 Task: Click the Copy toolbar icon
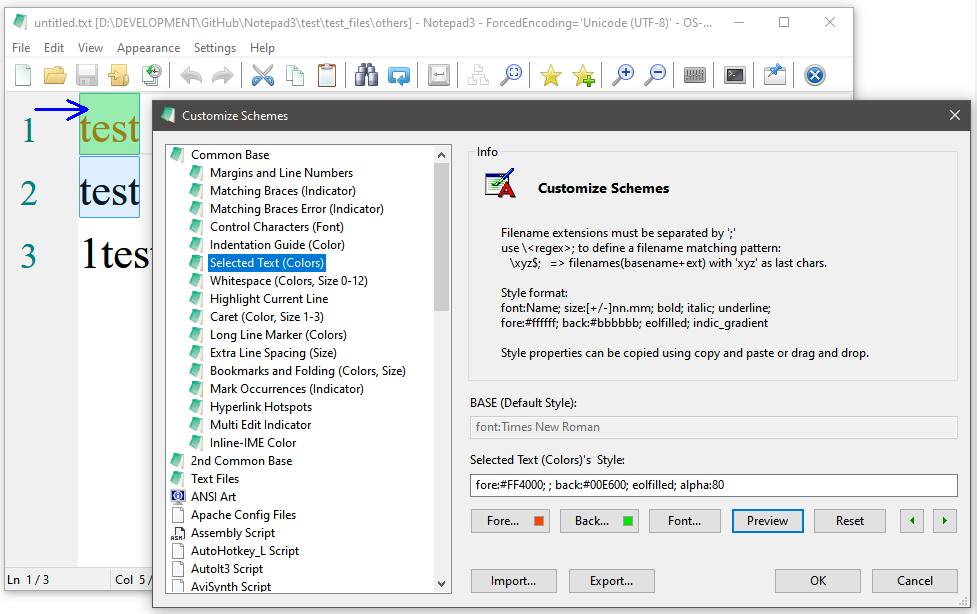pyautogui.click(x=295, y=75)
